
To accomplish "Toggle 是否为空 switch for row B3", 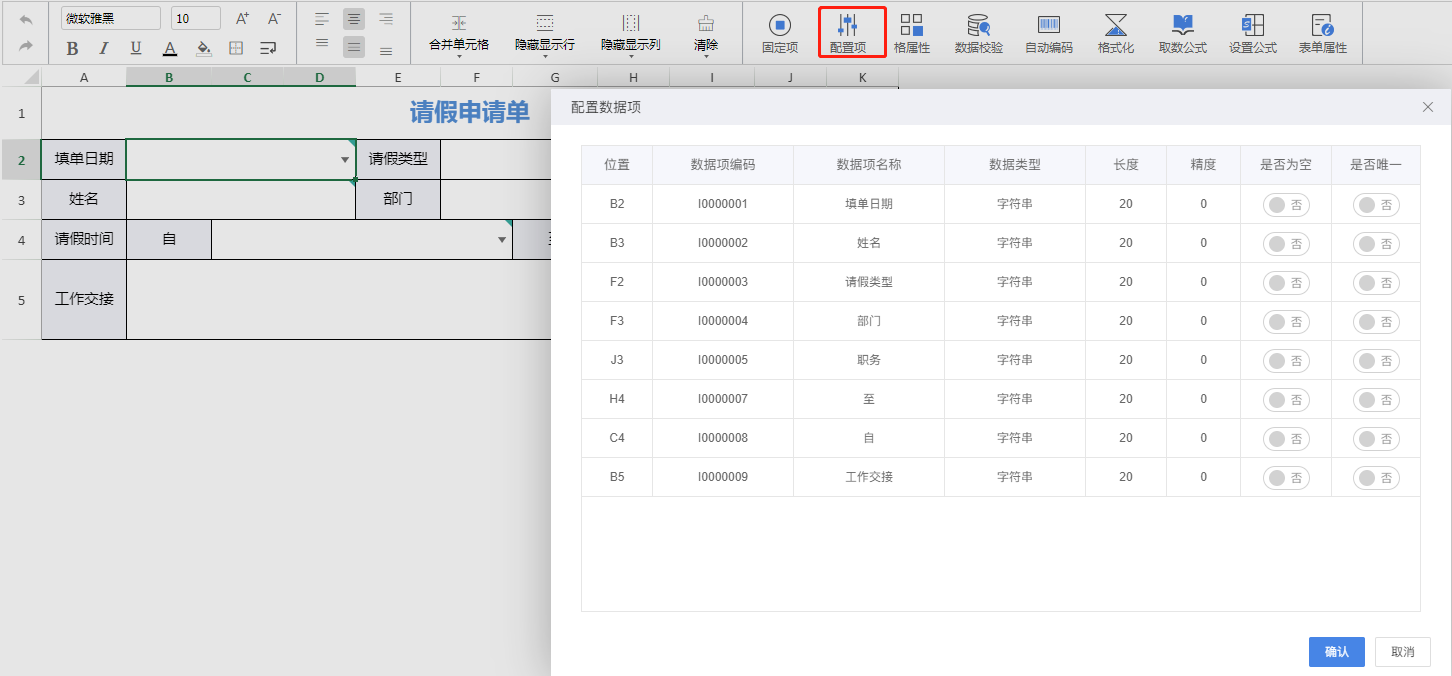I will point(1286,244).
